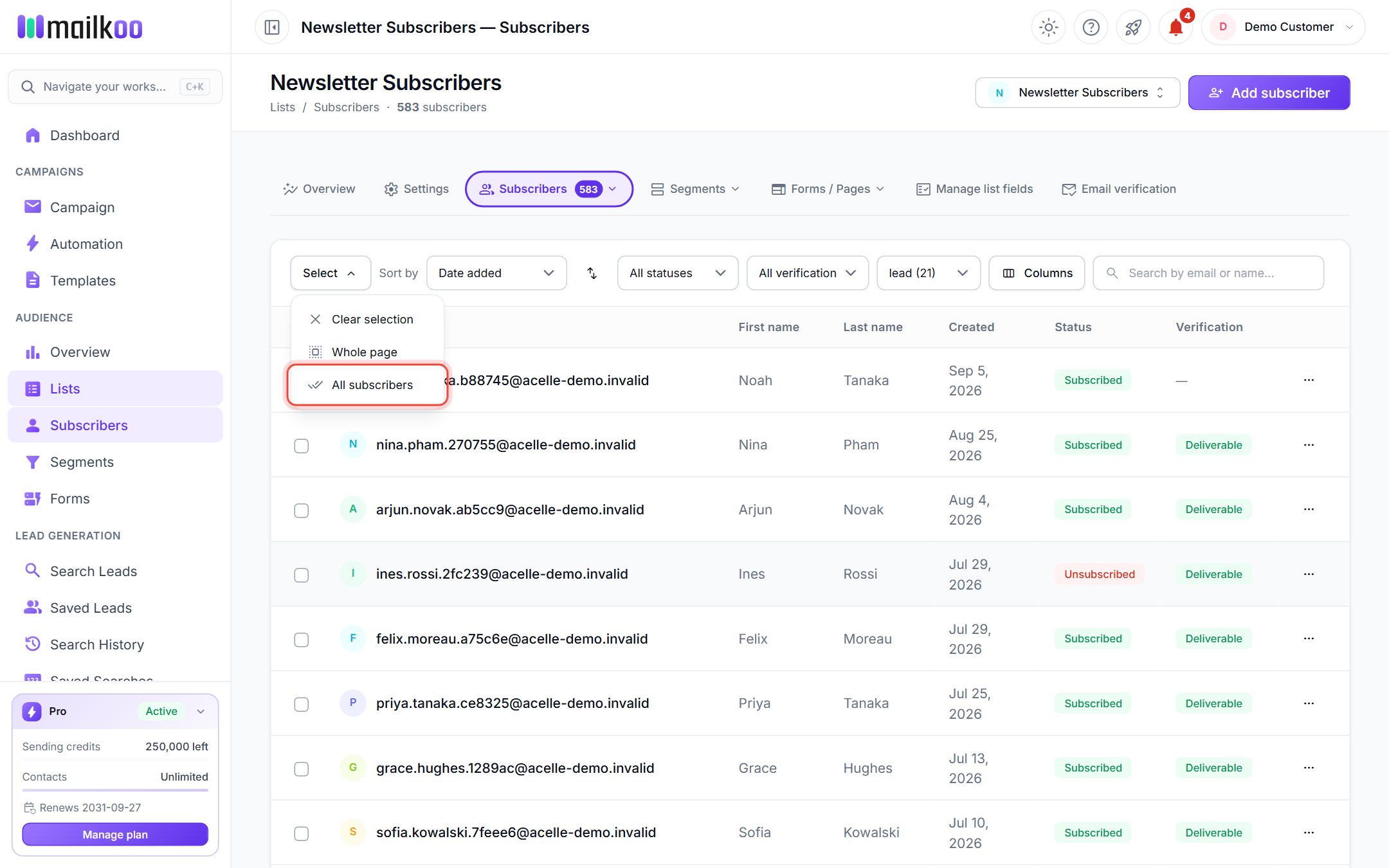Open the Newsletter Subscribers list switcher
The width and height of the screenshot is (1389, 868).
(1078, 93)
